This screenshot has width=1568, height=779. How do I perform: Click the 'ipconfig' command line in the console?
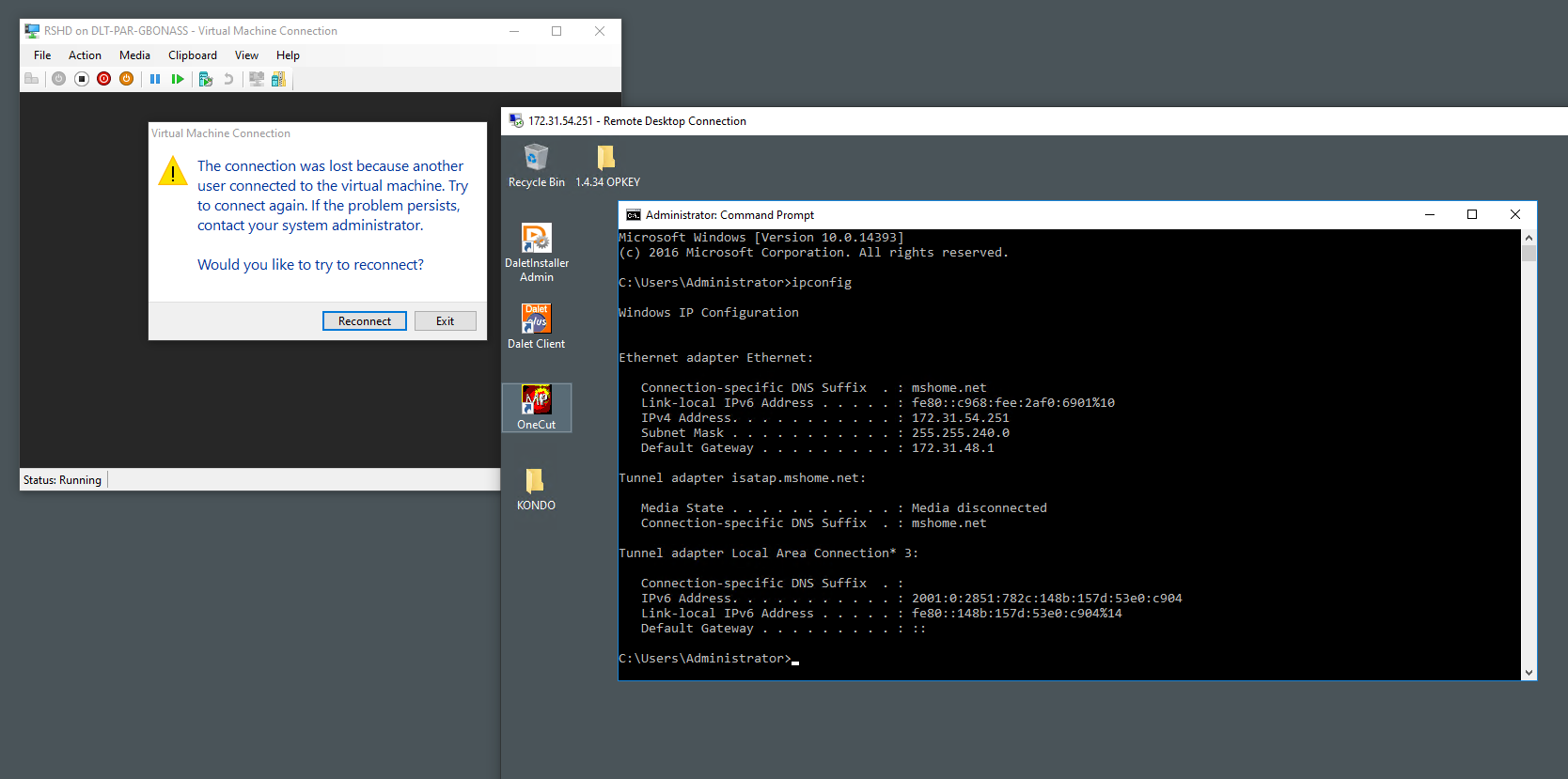point(735,283)
